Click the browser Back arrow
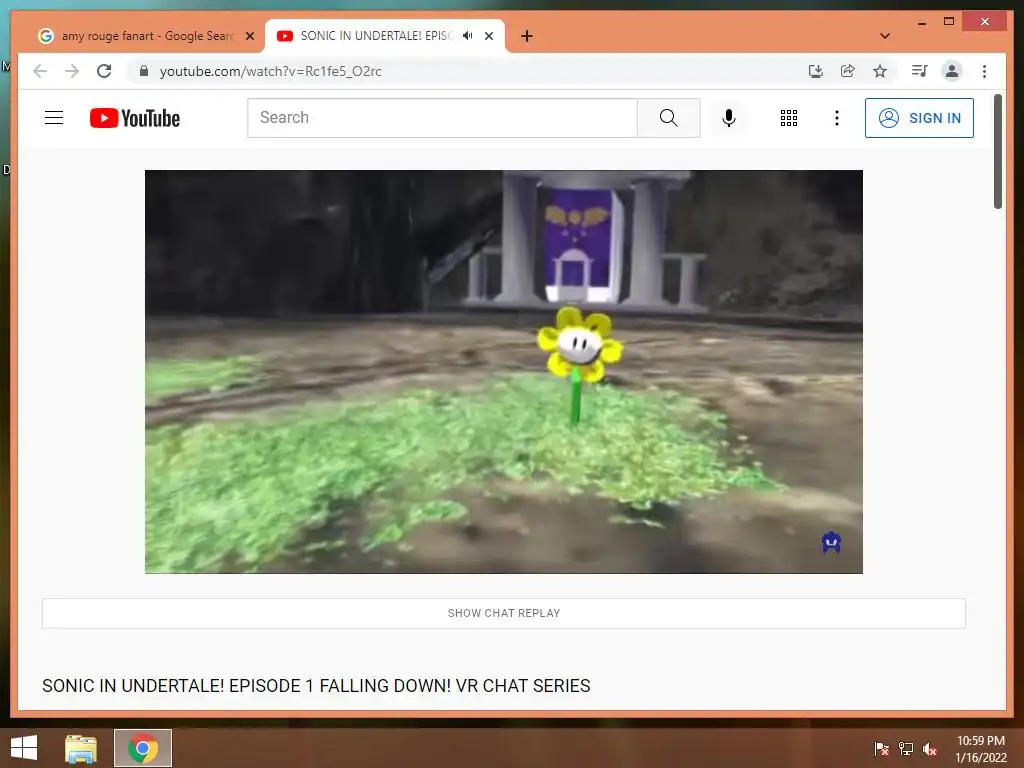The height and width of the screenshot is (768, 1024). (x=40, y=71)
